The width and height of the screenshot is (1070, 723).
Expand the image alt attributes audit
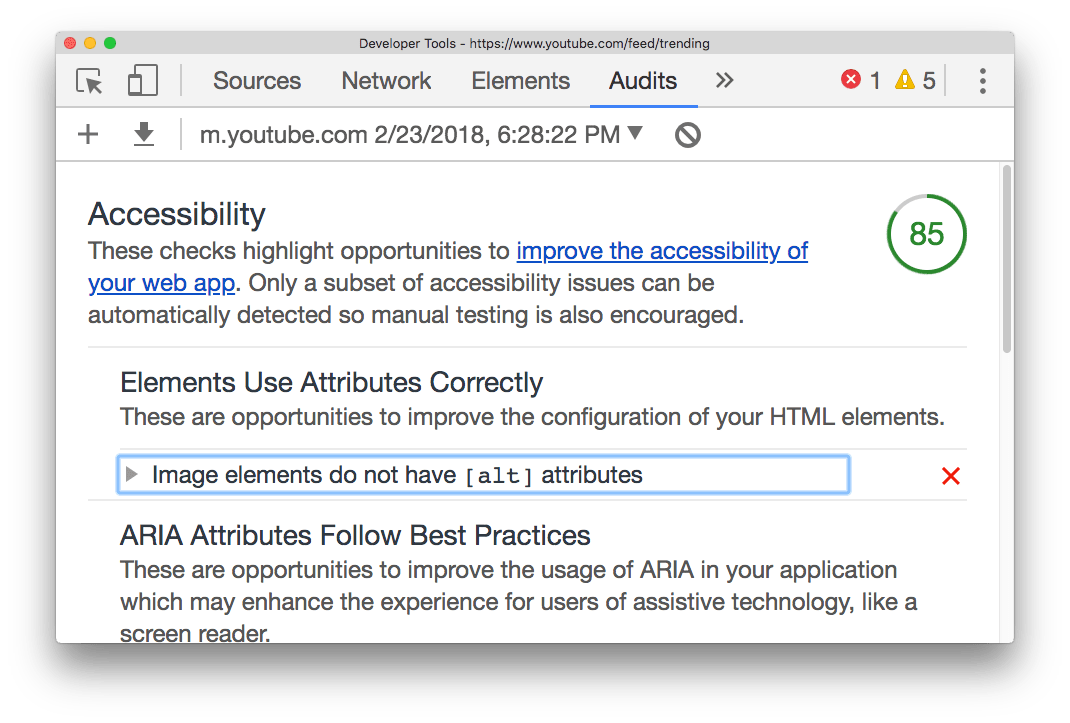(132, 475)
